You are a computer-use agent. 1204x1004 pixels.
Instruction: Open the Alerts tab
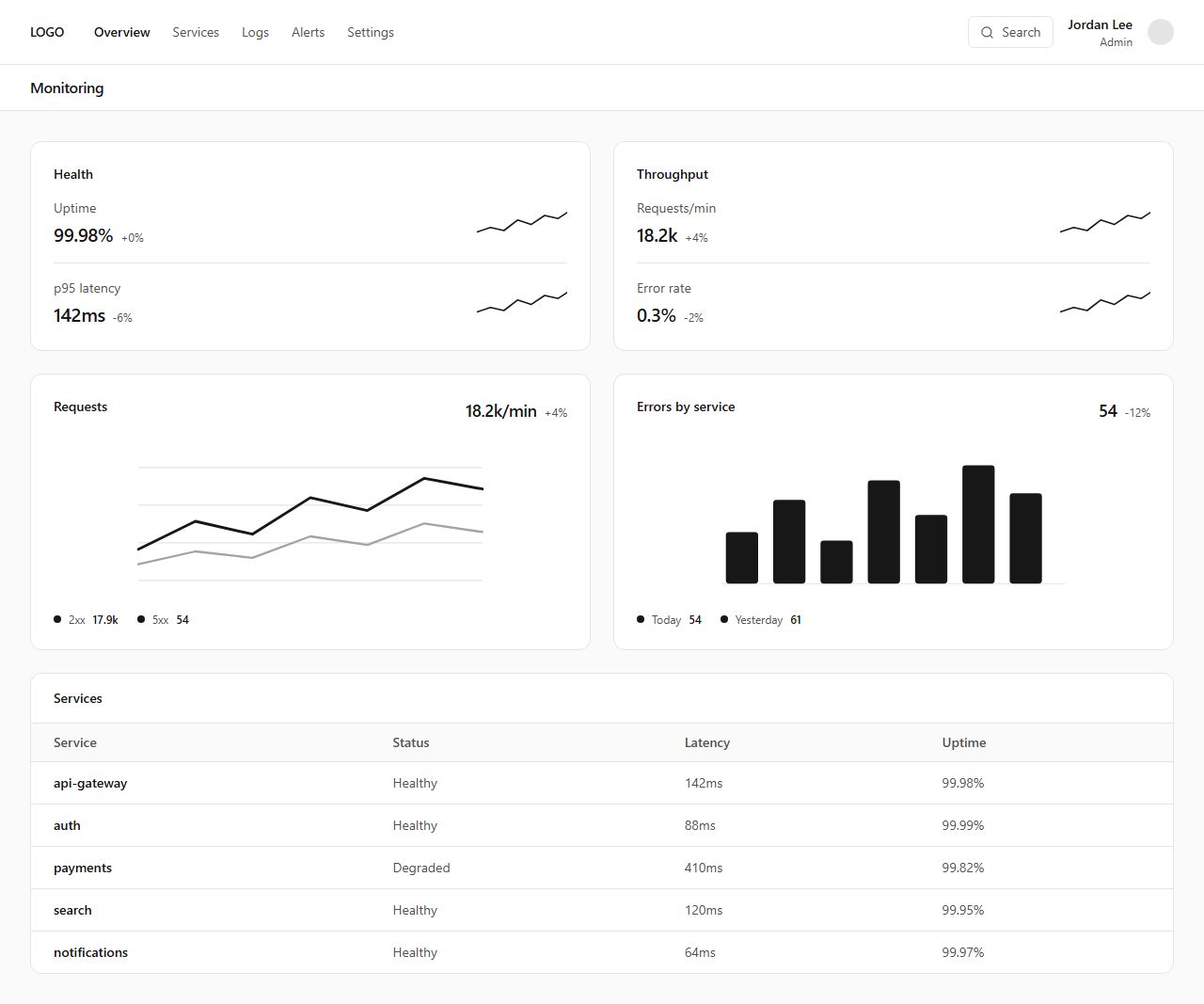pos(308,32)
